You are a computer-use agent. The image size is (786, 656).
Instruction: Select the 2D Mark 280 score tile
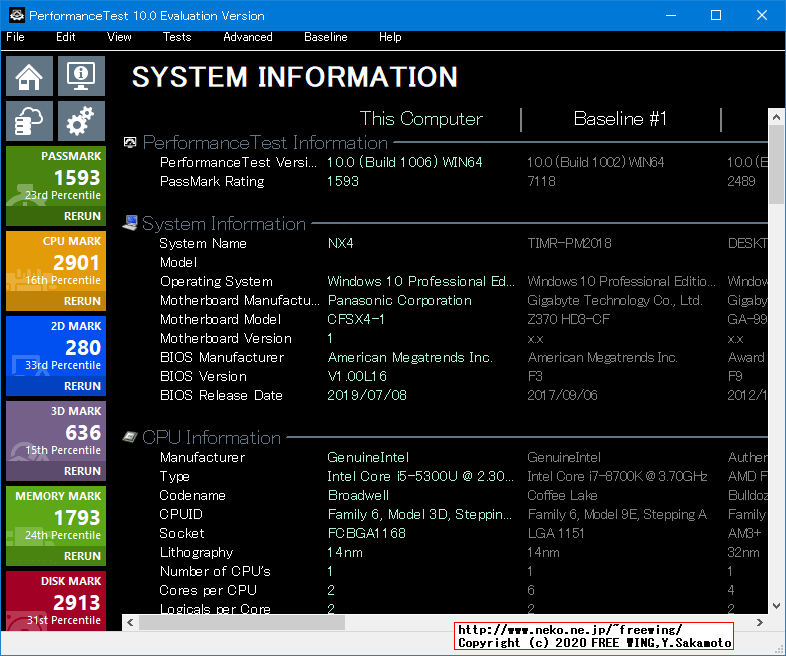56,348
